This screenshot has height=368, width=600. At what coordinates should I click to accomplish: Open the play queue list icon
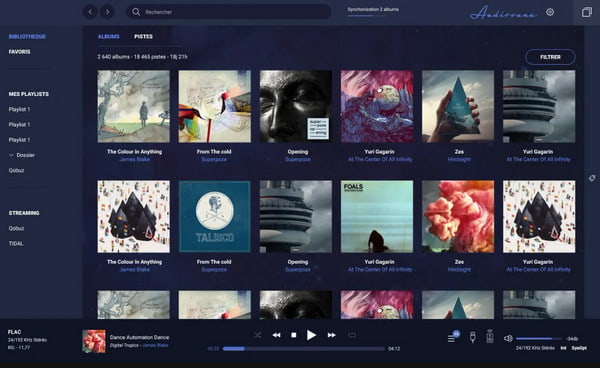[452, 339]
